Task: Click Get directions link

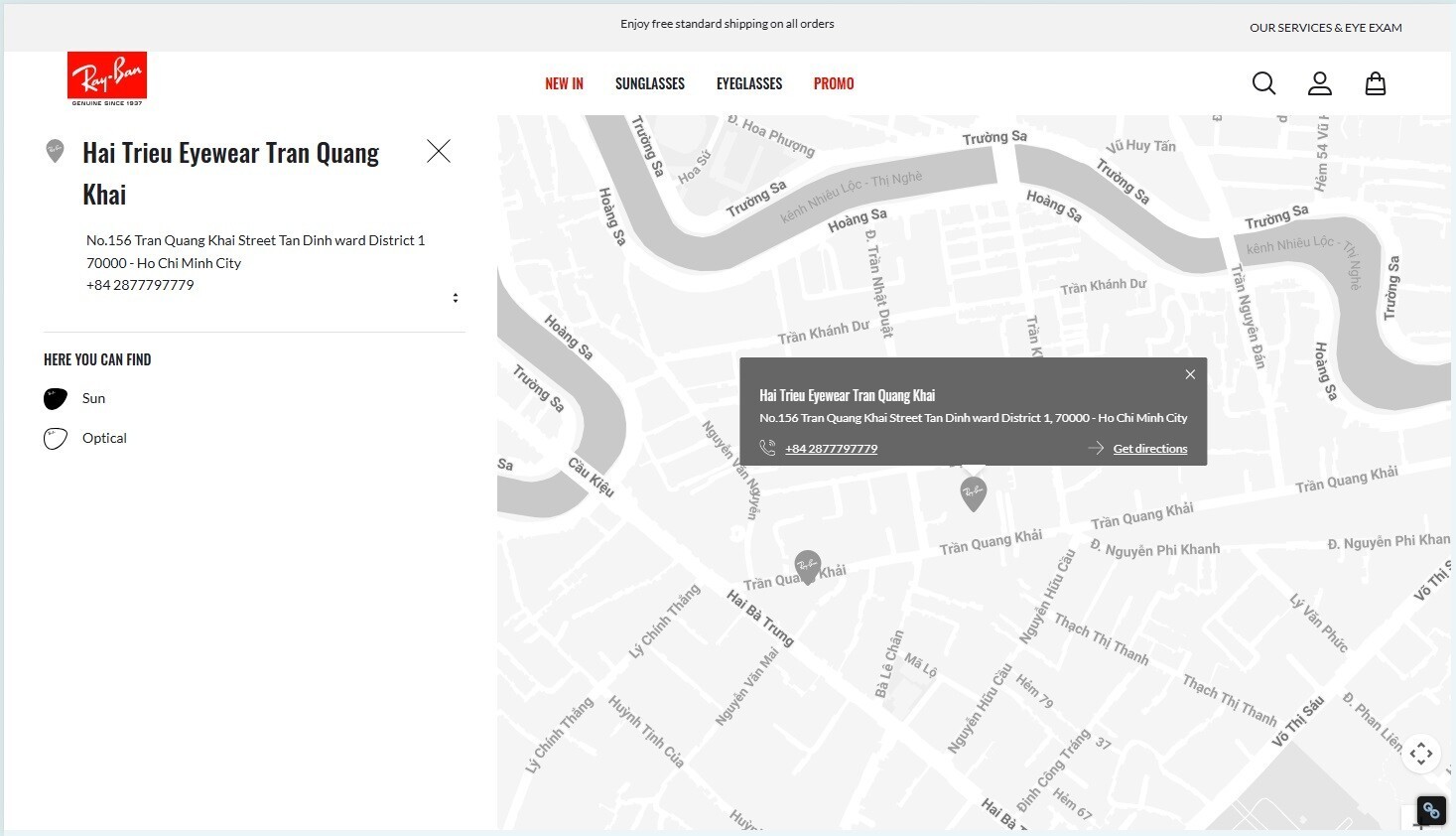Action: (x=1150, y=449)
